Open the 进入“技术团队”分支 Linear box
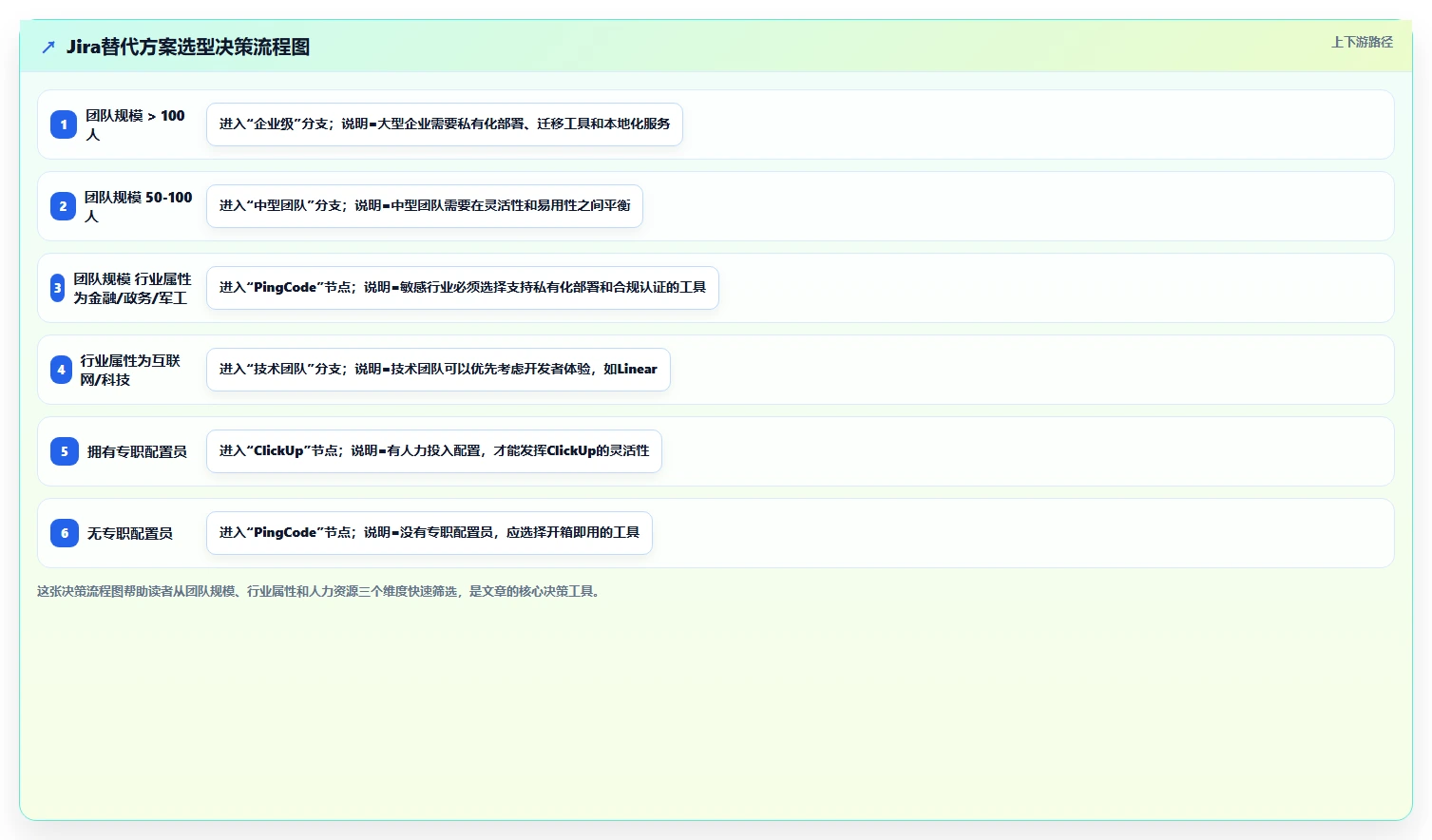The height and width of the screenshot is (840, 1432). pos(438,370)
